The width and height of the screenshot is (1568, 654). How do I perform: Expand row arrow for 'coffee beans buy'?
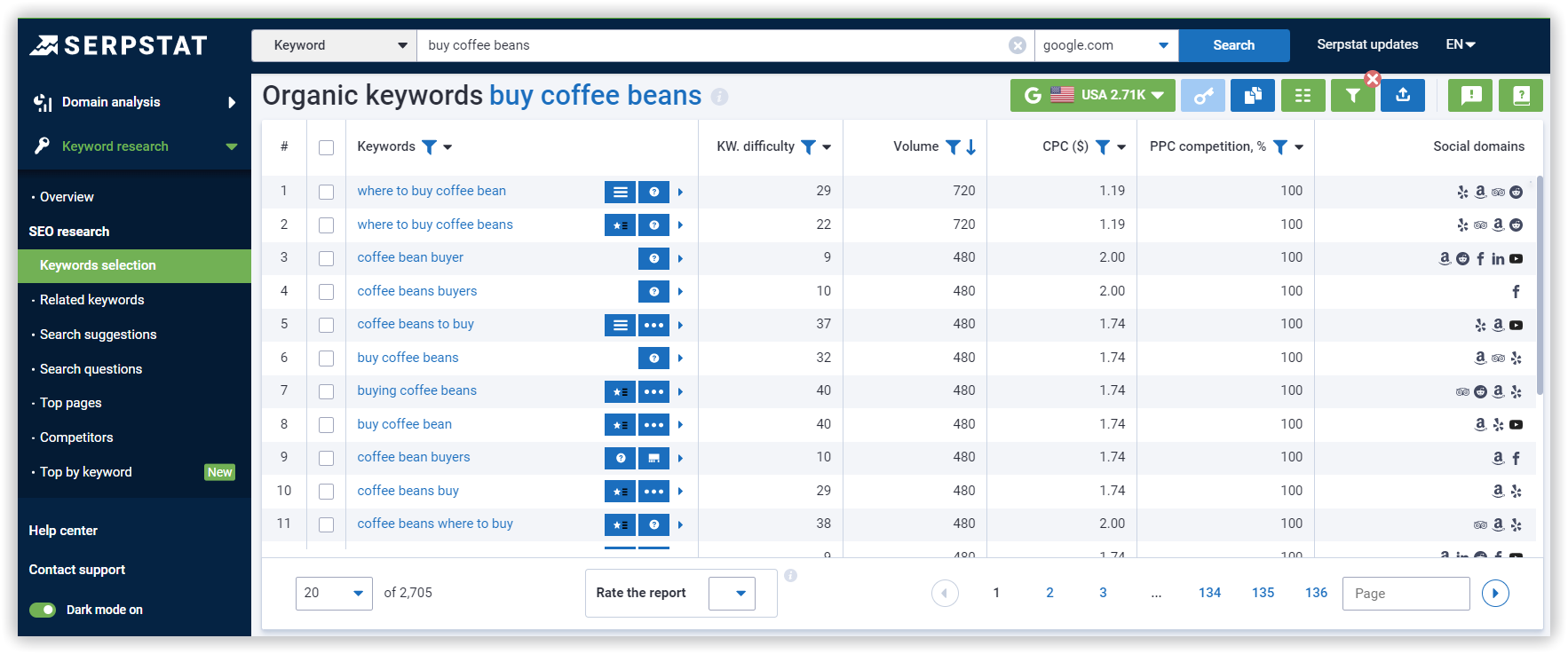tap(680, 492)
